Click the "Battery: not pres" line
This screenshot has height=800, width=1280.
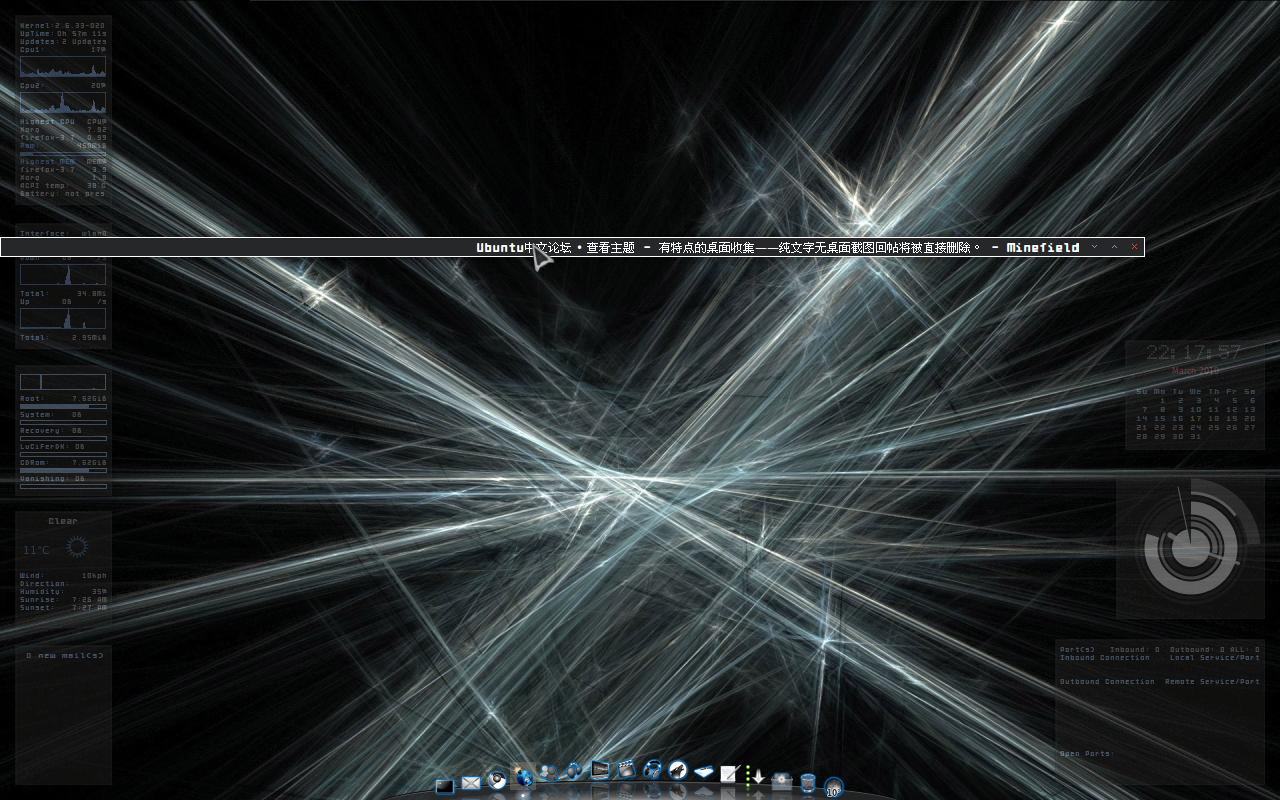pos(62,194)
